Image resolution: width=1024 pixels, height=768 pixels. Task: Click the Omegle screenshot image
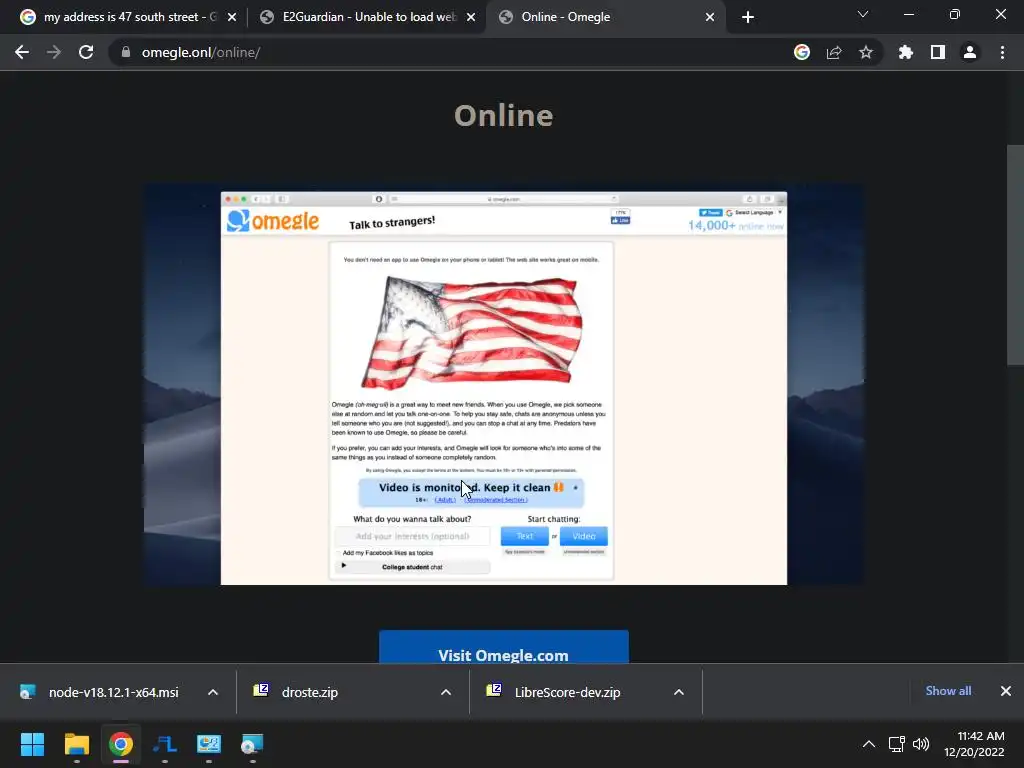504,384
